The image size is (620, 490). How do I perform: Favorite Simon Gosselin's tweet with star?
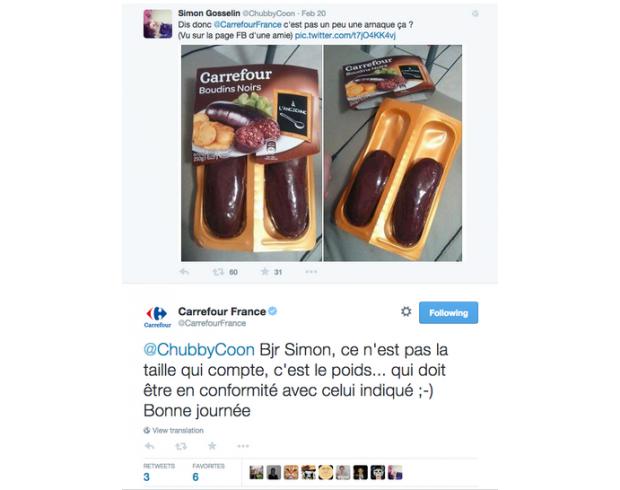coord(265,272)
